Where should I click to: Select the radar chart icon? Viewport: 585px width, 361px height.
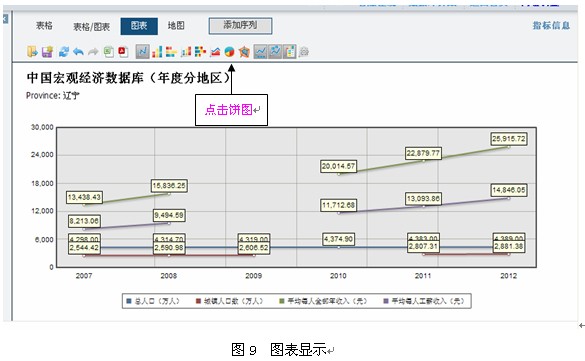click(x=244, y=51)
